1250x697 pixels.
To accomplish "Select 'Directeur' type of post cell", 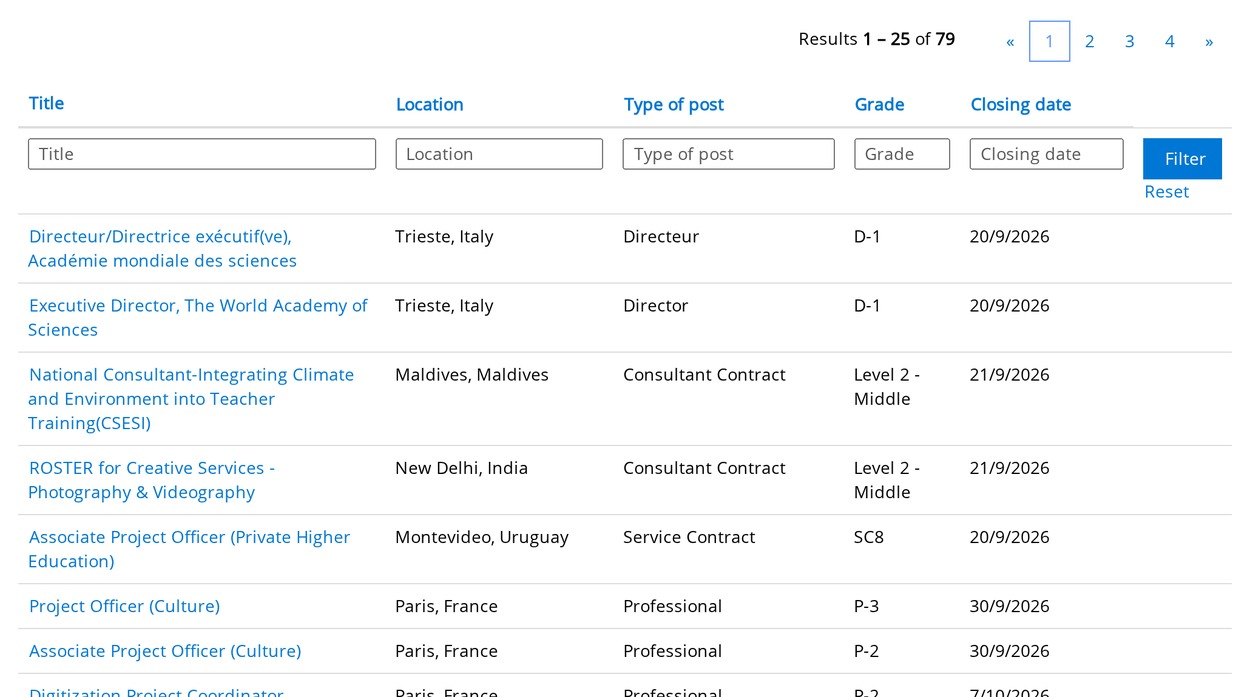I will (x=661, y=237).
